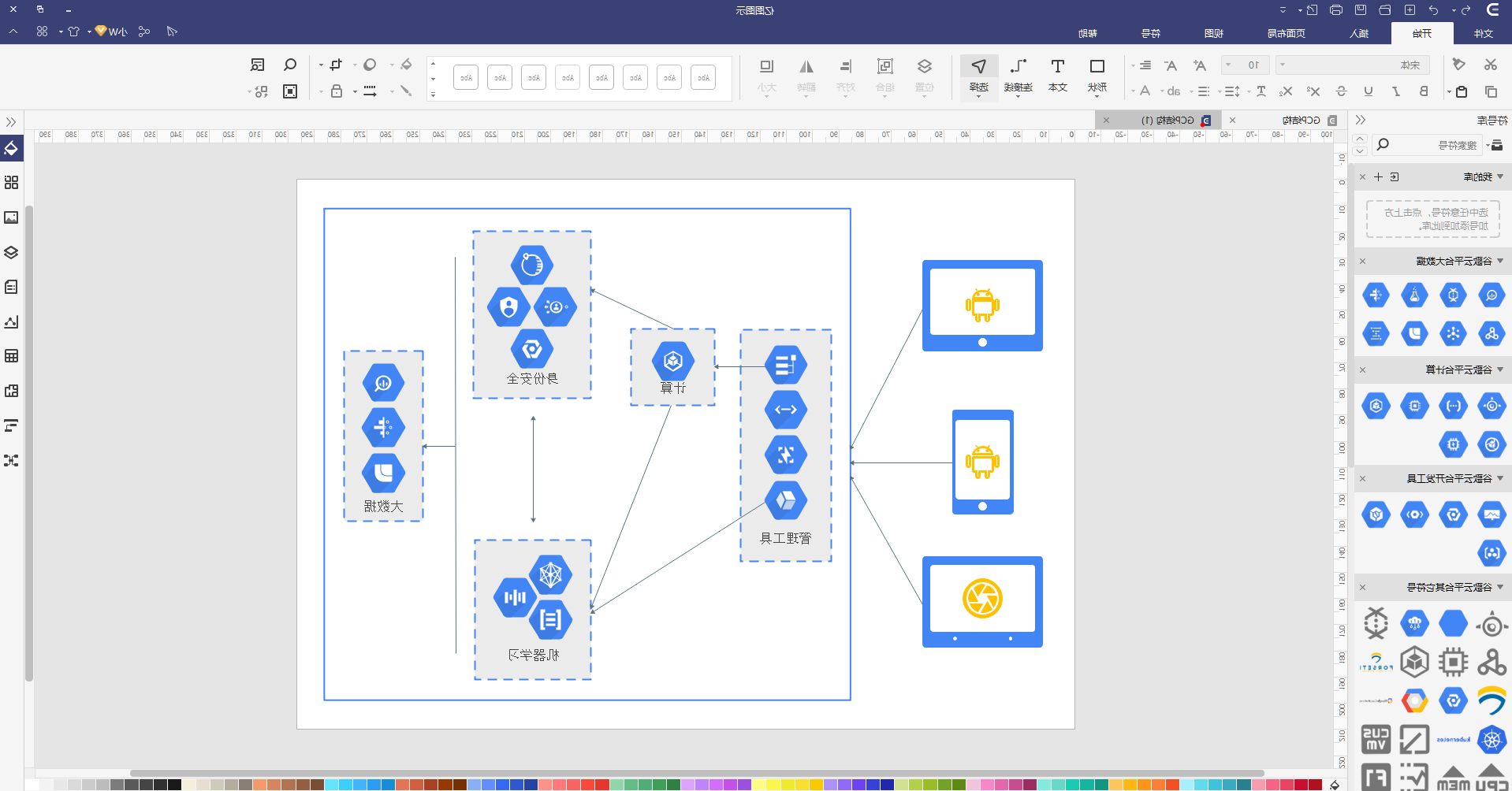Image resolution: width=1512 pixels, height=791 pixels.
Task: Click the Format Painter brush icon
Action: pos(1459,65)
